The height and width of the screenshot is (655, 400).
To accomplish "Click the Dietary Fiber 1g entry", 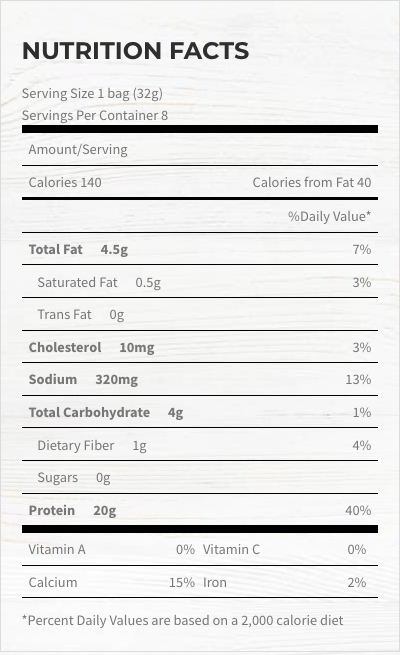I will (x=92, y=446).
